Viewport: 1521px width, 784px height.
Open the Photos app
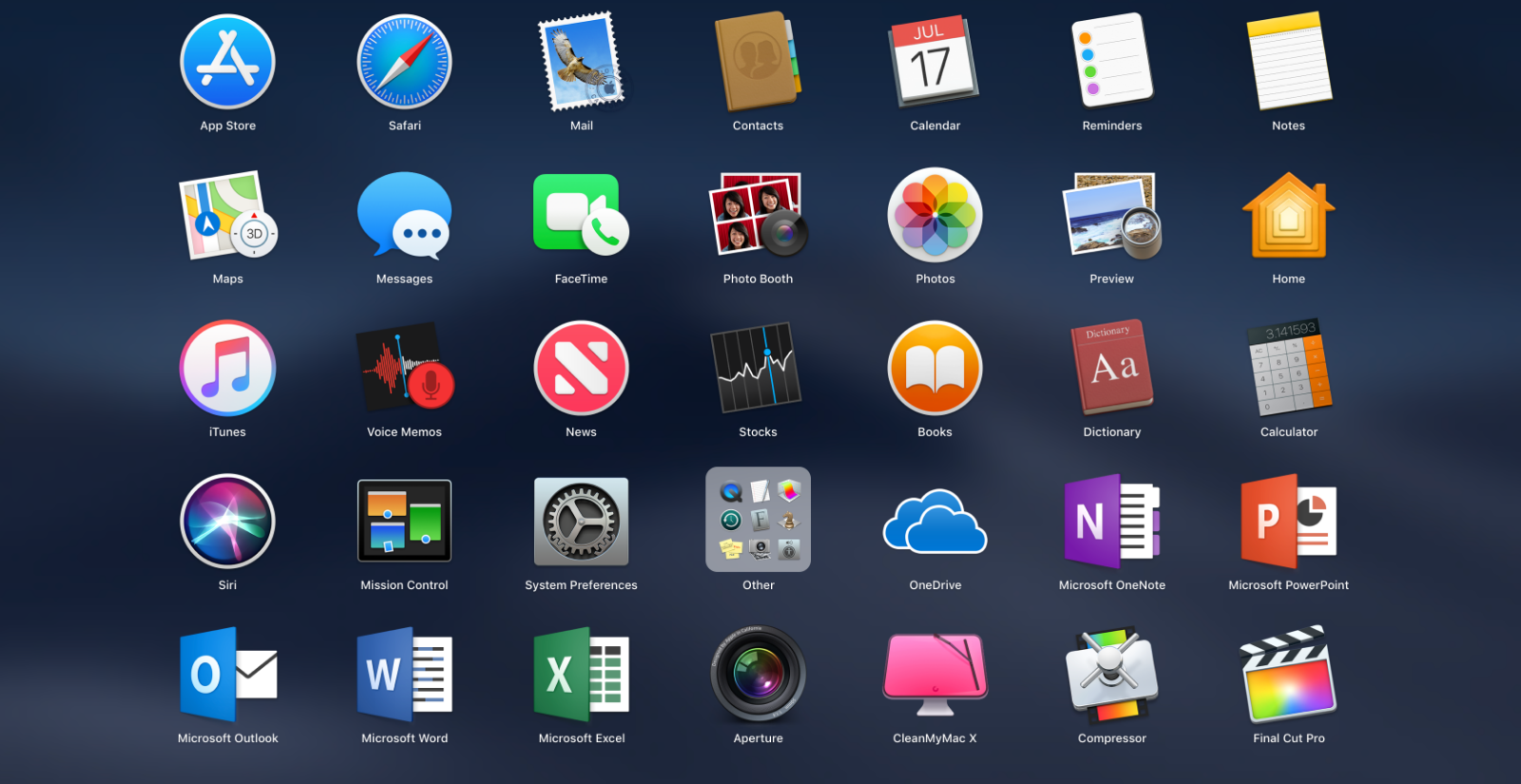pos(934,215)
